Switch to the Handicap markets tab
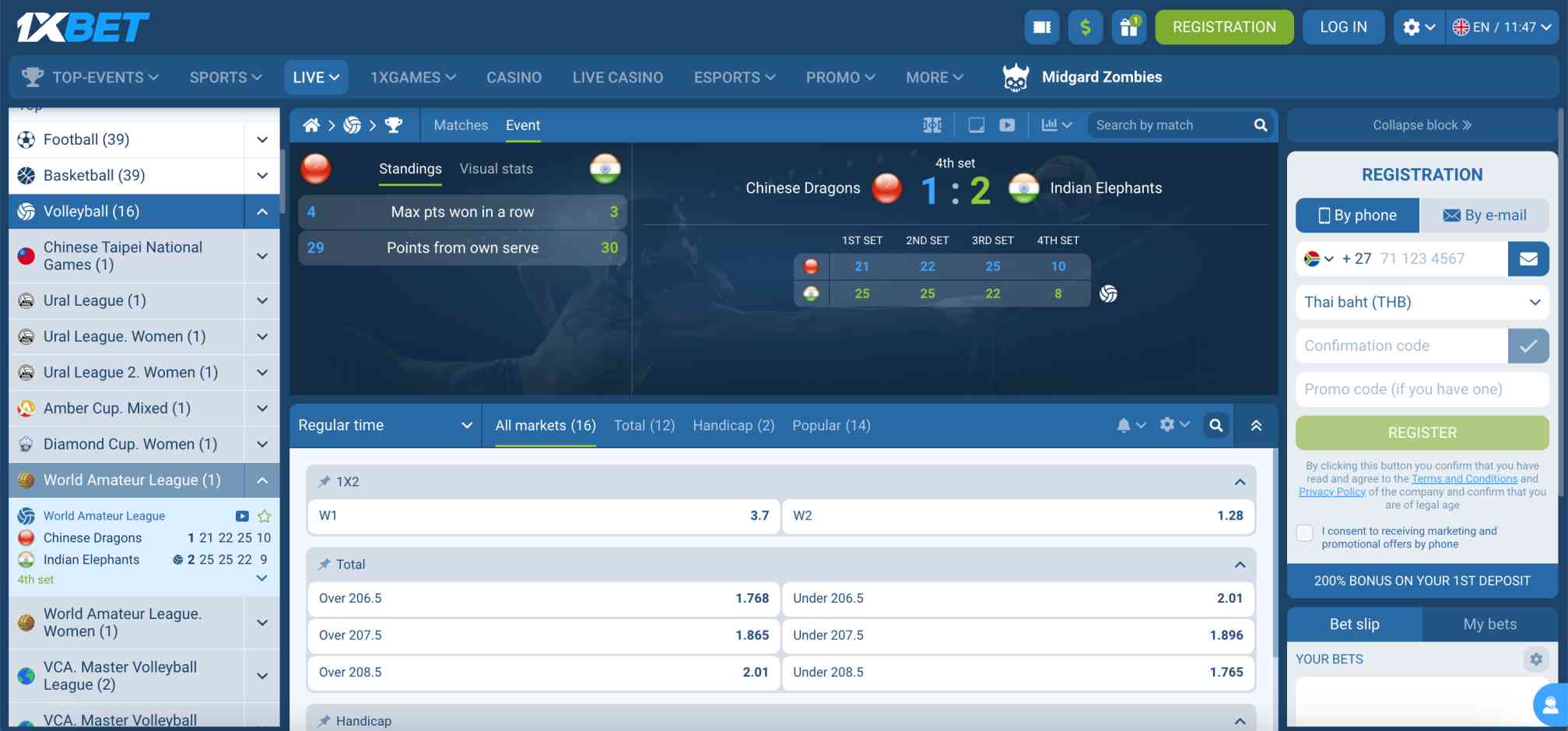This screenshot has width=1568, height=731. (732, 425)
